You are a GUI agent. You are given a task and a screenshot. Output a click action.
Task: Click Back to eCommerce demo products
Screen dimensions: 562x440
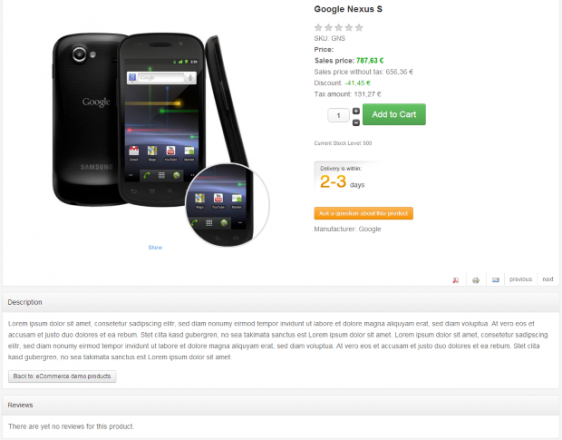pos(62,376)
